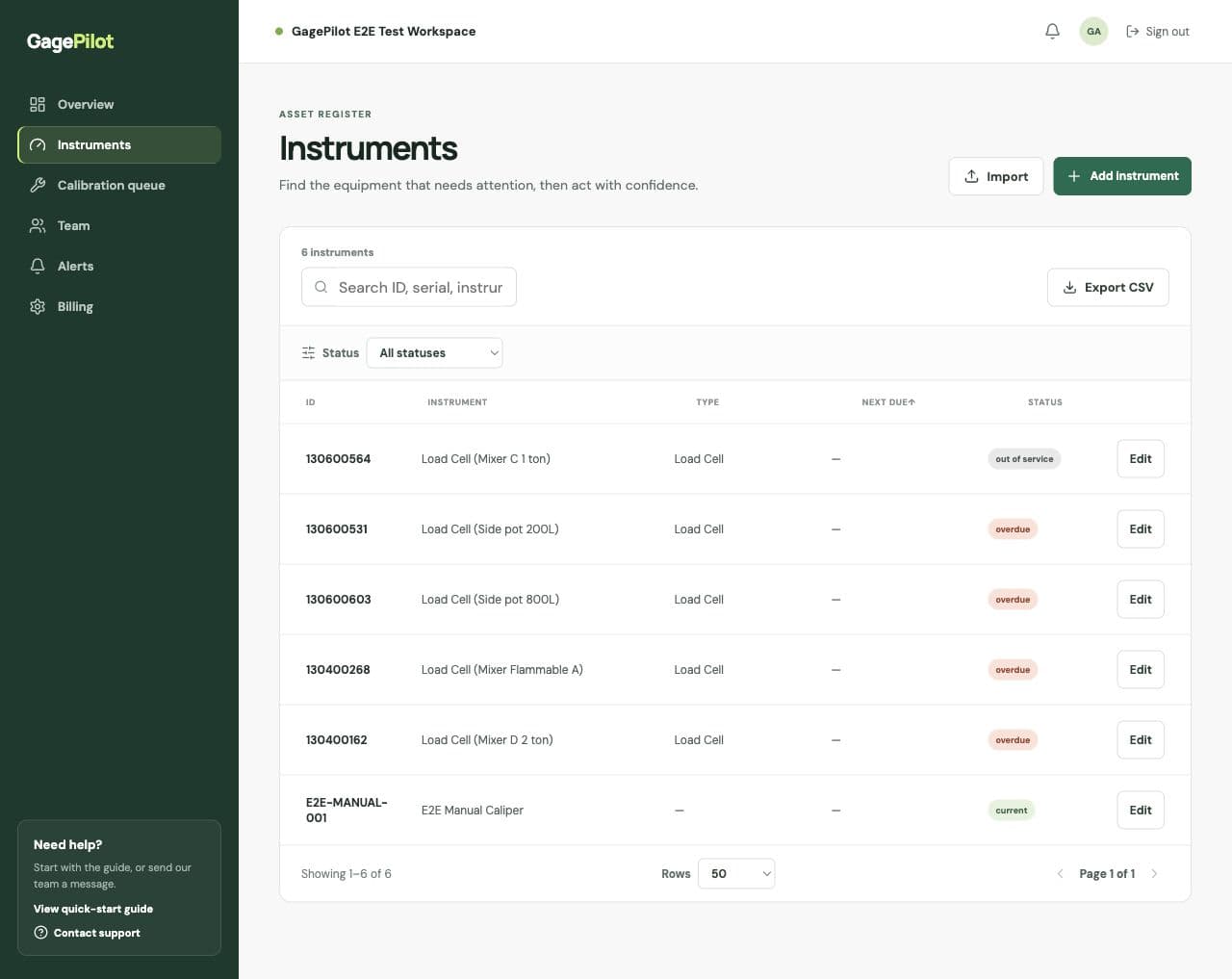Go to the next page arrow
The image size is (1232, 979).
pyautogui.click(x=1154, y=873)
